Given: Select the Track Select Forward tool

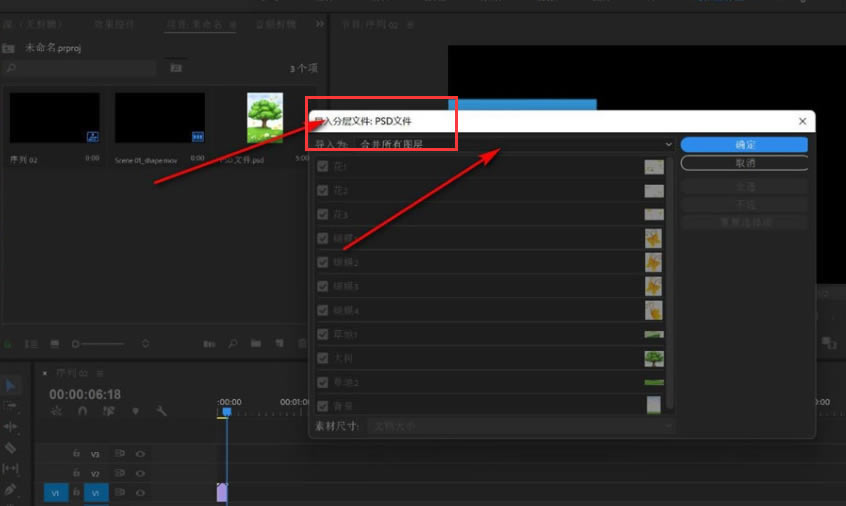Looking at the screenshot, I should [10, 406].
